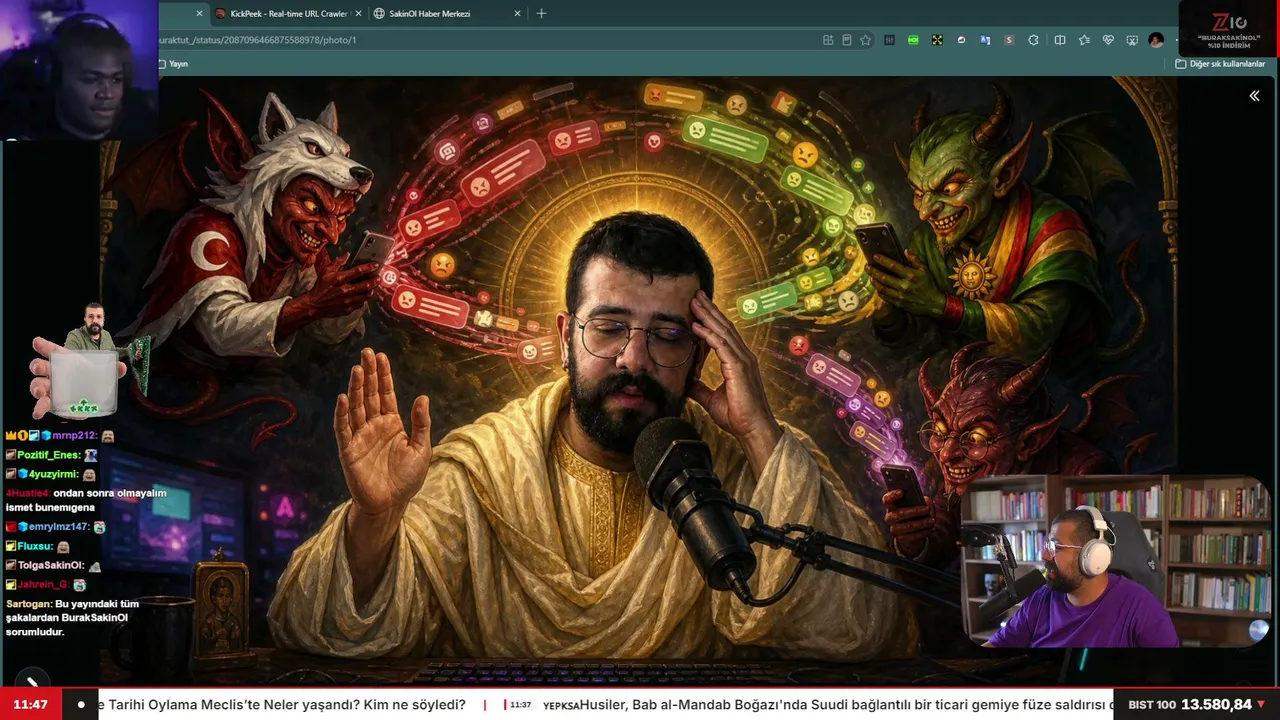Open the equalizer extension icon
This screenshot has width=1280, height=720.
(x=889, y=40)
